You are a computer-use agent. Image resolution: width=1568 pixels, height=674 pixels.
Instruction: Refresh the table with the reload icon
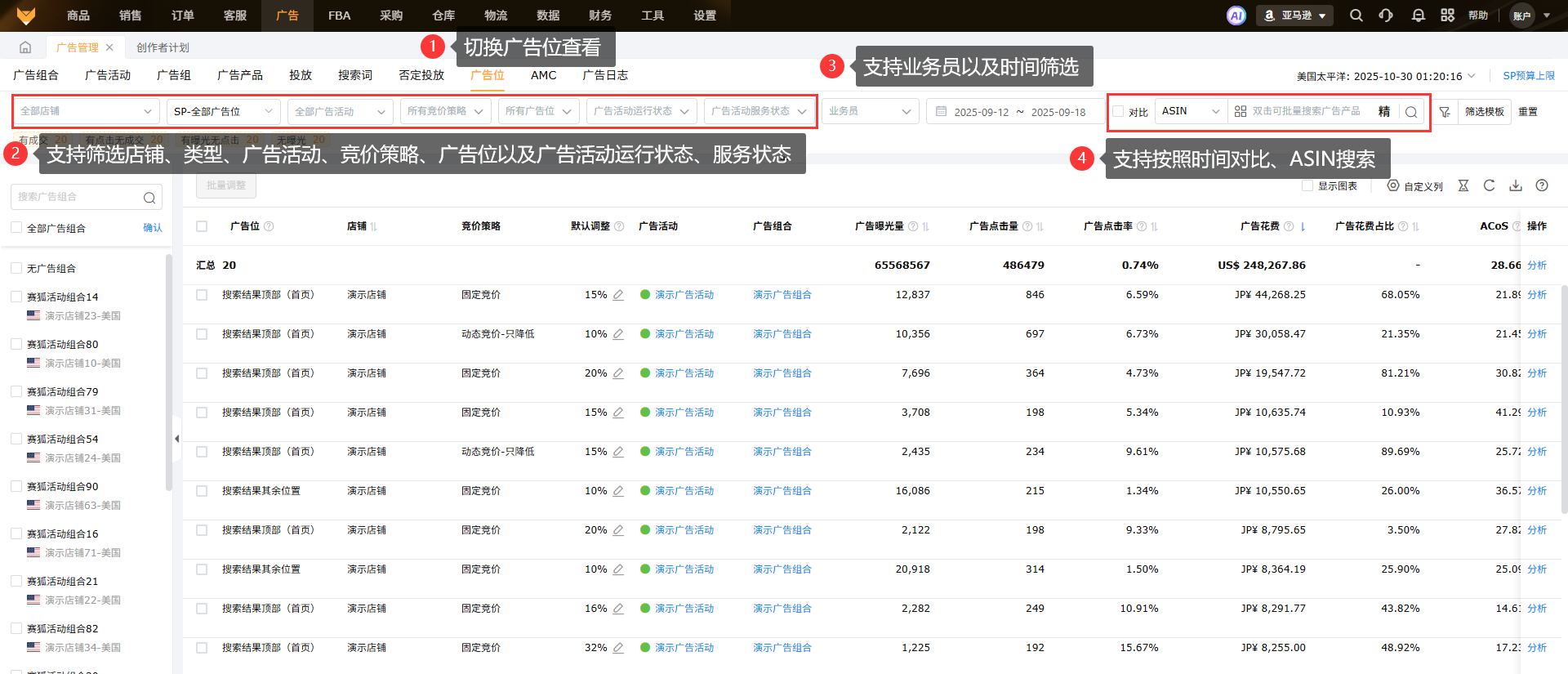(1489, 186)
